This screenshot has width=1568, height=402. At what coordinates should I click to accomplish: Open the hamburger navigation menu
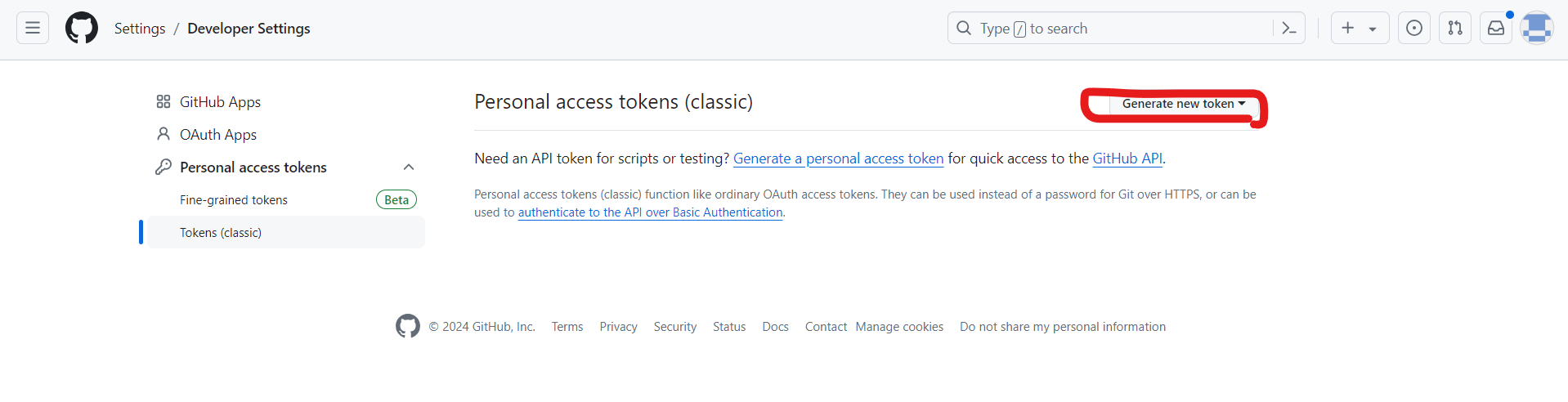point(33,28)
